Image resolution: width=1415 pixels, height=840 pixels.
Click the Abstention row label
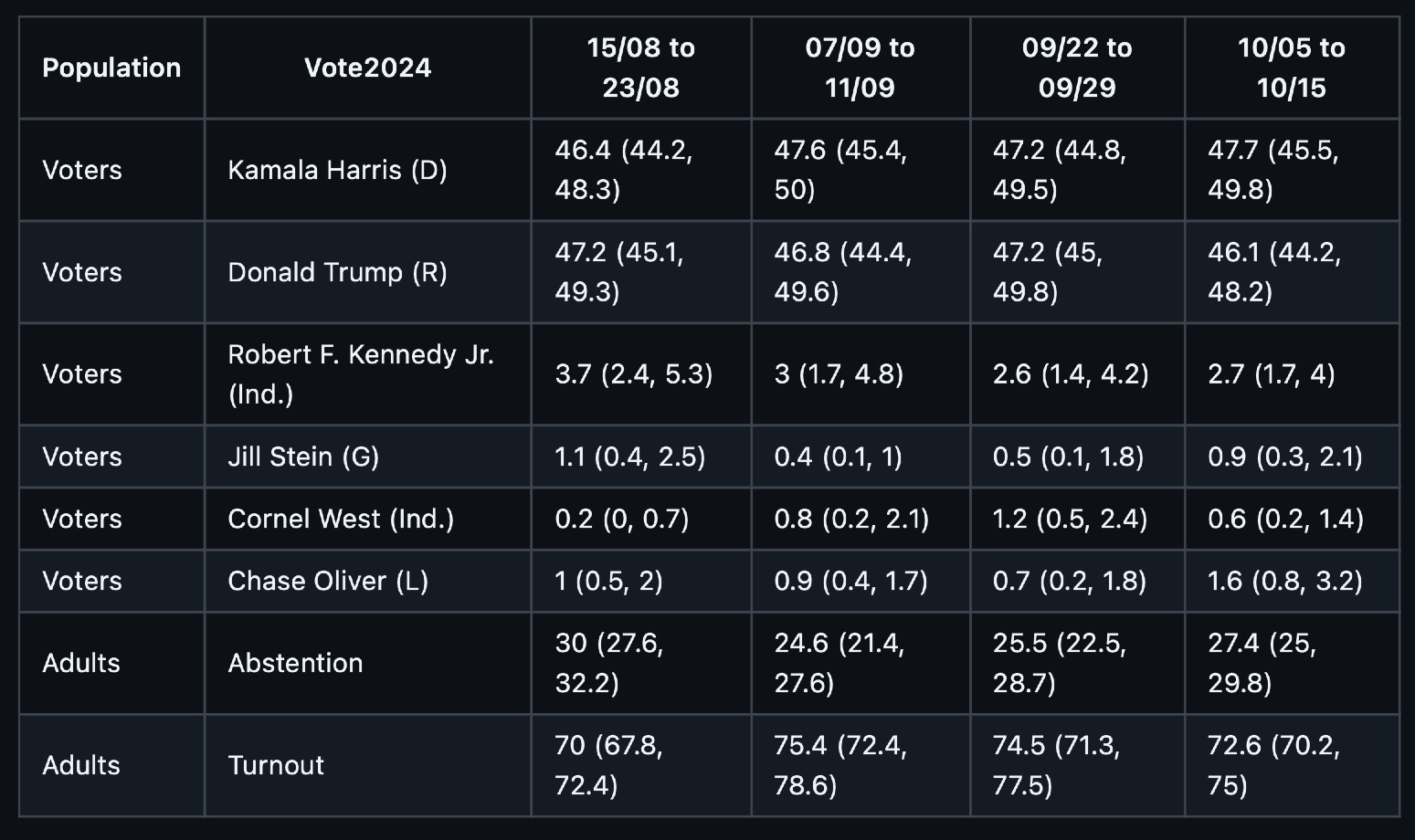295,663
